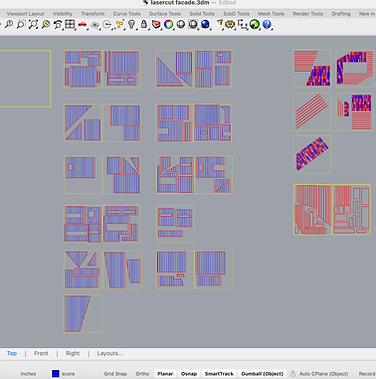Image resolution: width=376 pixels, height=379 pixels.
Task: Open the Surface Tools tab
Action: [x=165, y=14]
